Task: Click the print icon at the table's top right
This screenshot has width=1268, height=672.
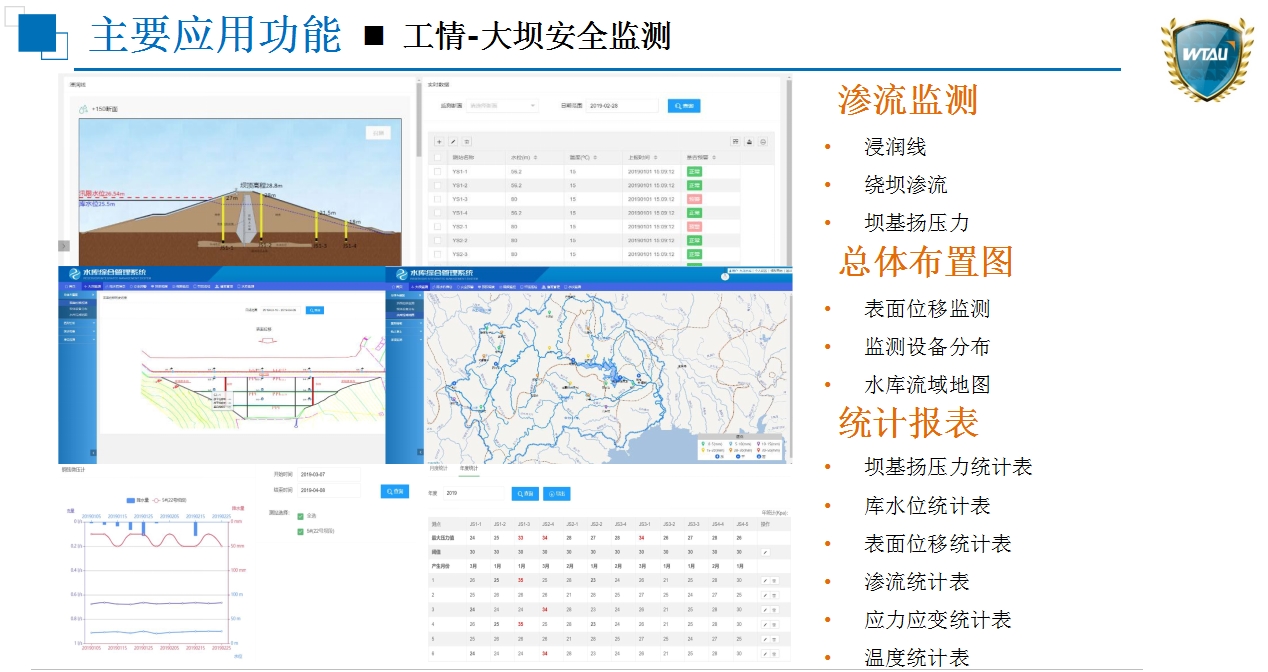Action: tap(748, 142)
